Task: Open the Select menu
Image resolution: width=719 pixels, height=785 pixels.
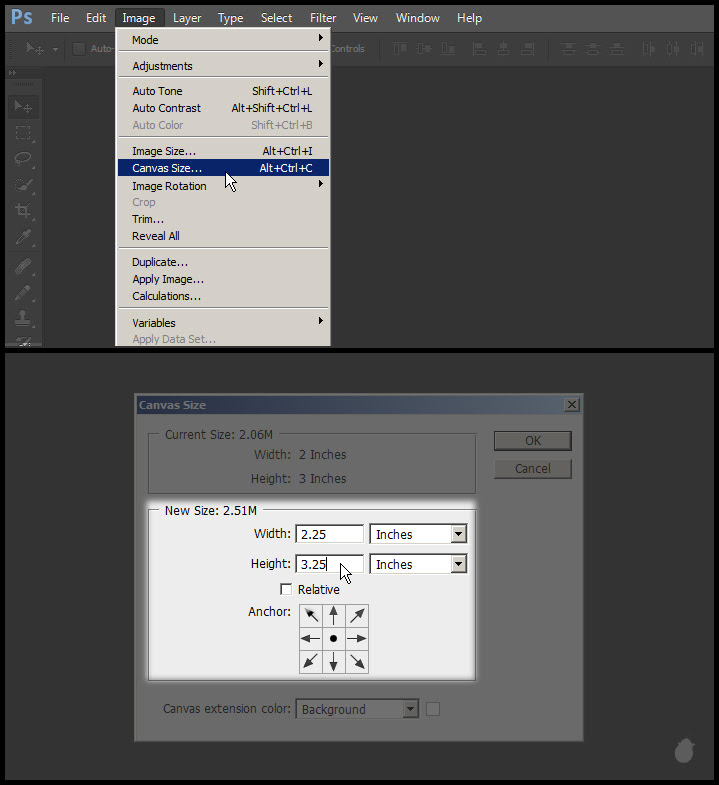Action: [x=276, y=18]
